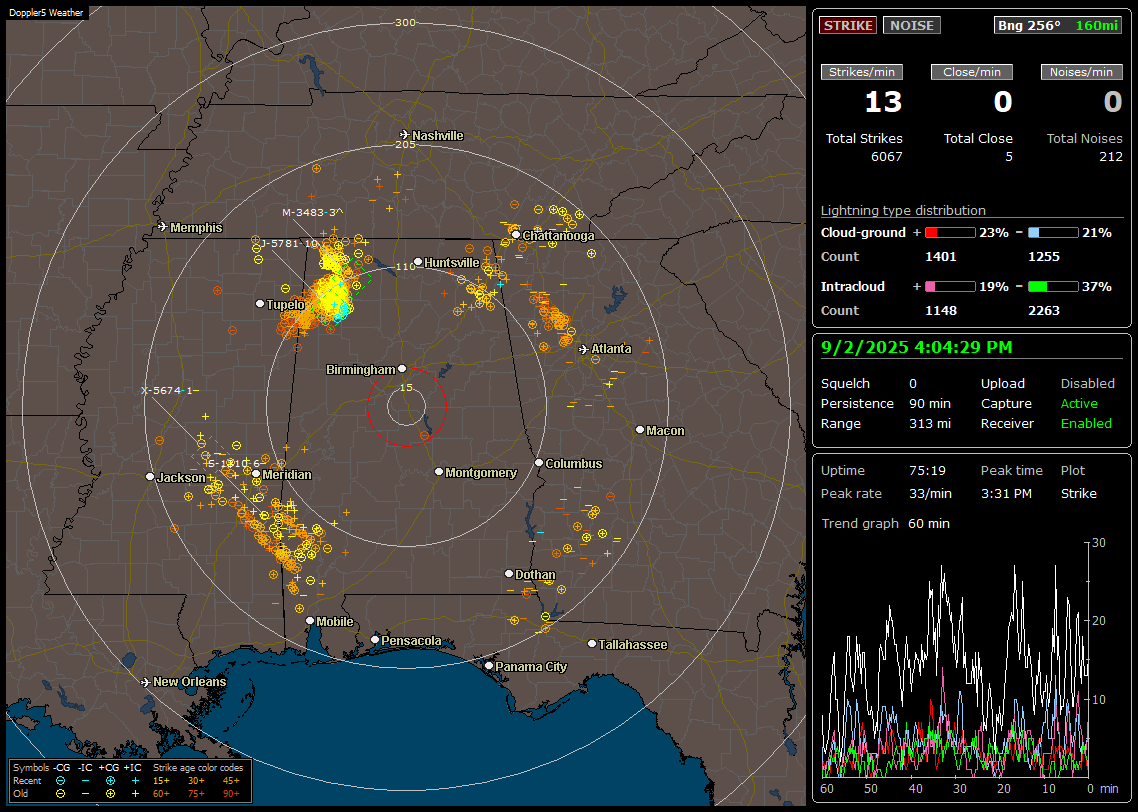Click the Montgomery city marker

click(439, 472)
